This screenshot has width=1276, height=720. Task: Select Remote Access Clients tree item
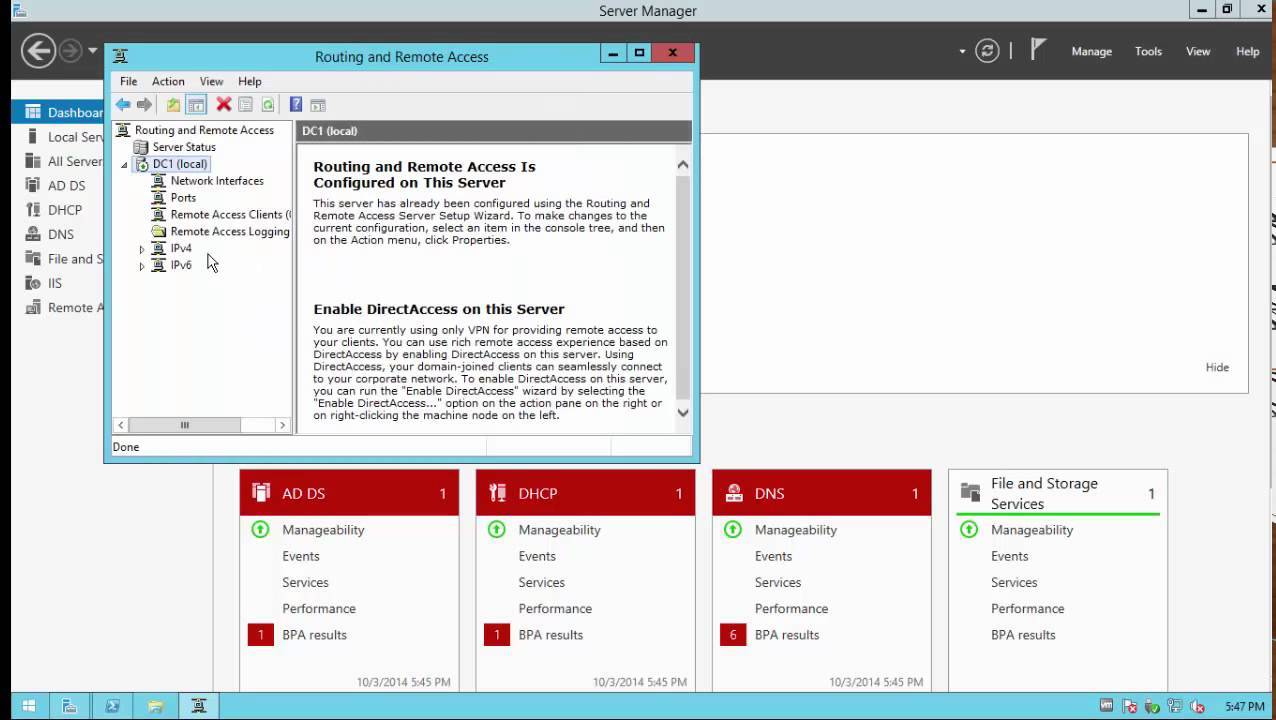click(x=230, y=215)
